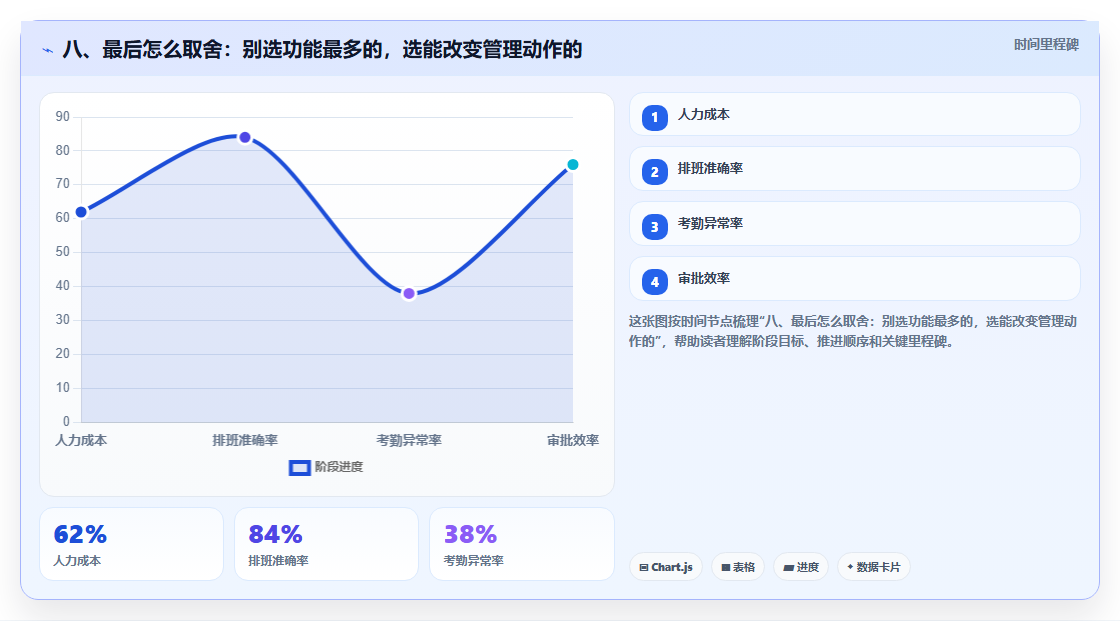This screenshot has height=621, width=1120.
Task: Click numbered badge 4 next to 审批效率
Action: 654,282
